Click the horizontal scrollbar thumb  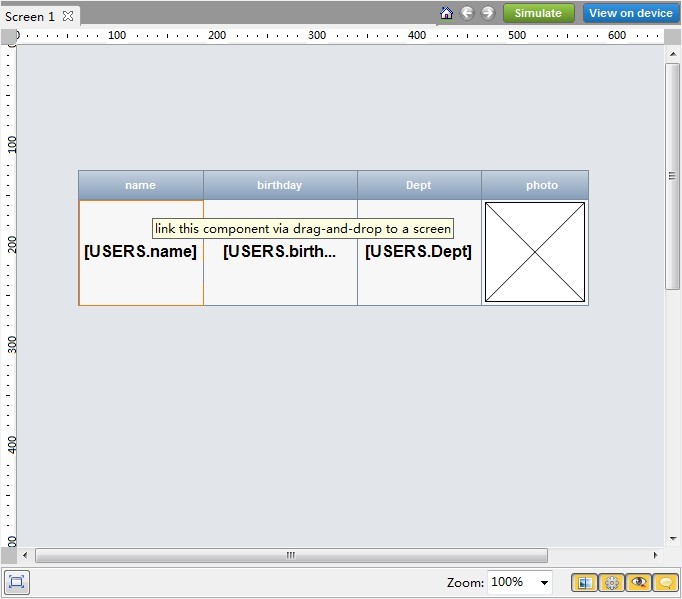coord(291,555)
